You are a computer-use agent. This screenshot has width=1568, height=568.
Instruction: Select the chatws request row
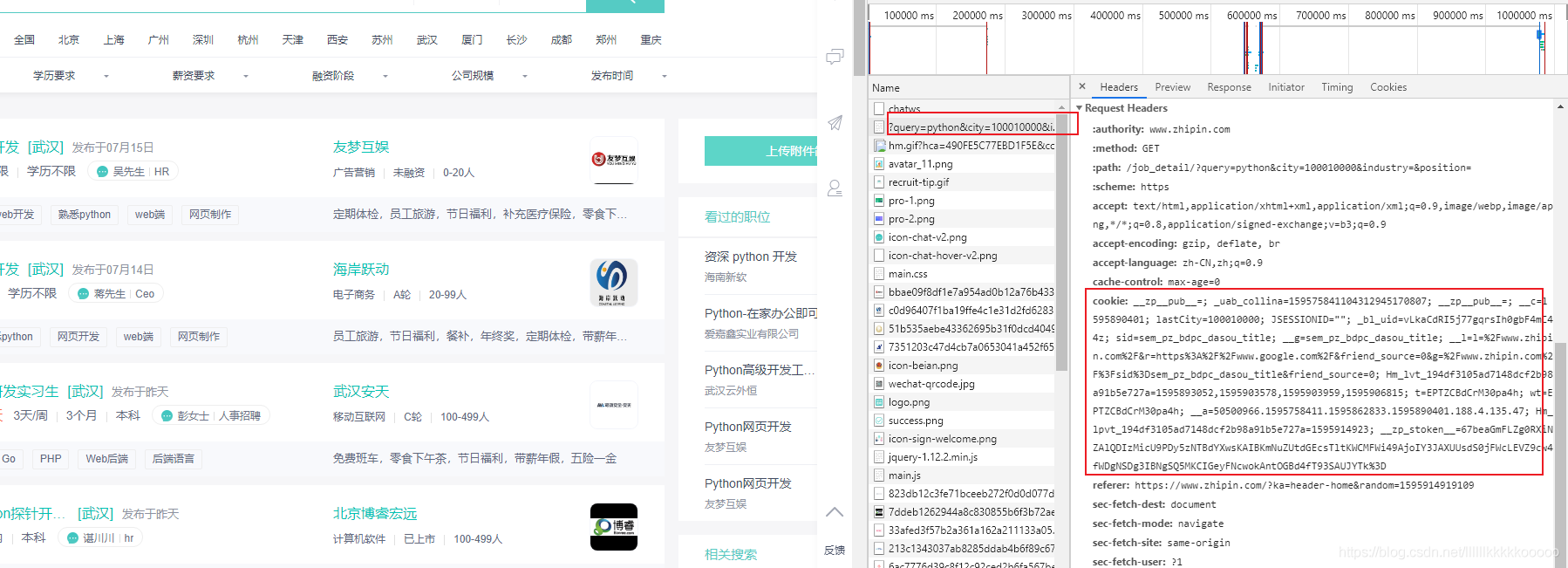point(964,109)
